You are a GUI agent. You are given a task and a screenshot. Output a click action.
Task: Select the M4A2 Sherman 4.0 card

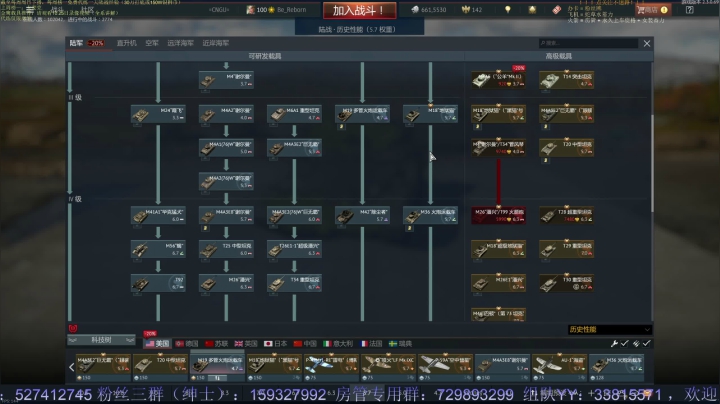tap(226, 114)
